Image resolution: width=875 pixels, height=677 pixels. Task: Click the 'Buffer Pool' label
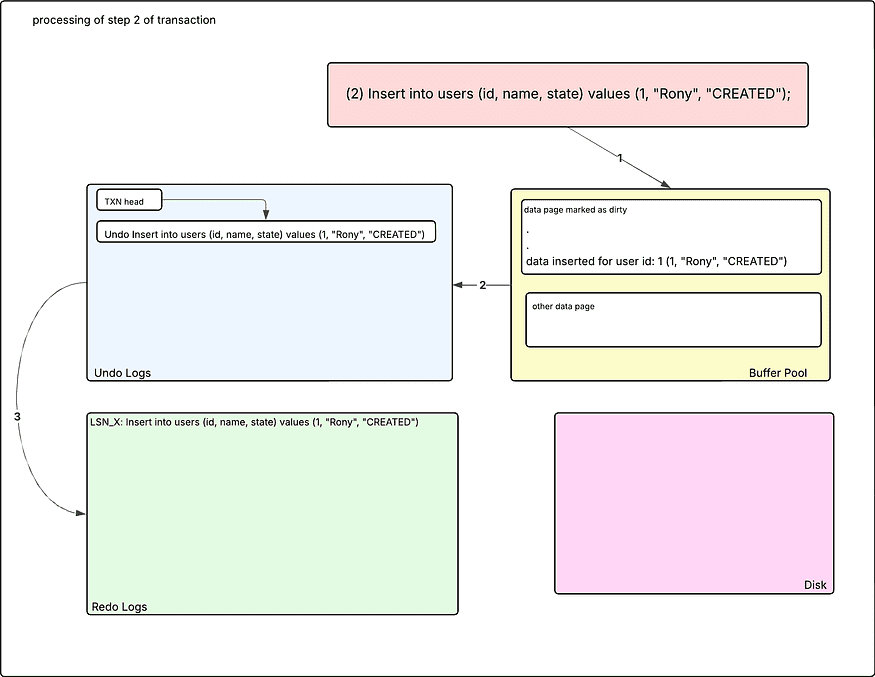(777, 373)
